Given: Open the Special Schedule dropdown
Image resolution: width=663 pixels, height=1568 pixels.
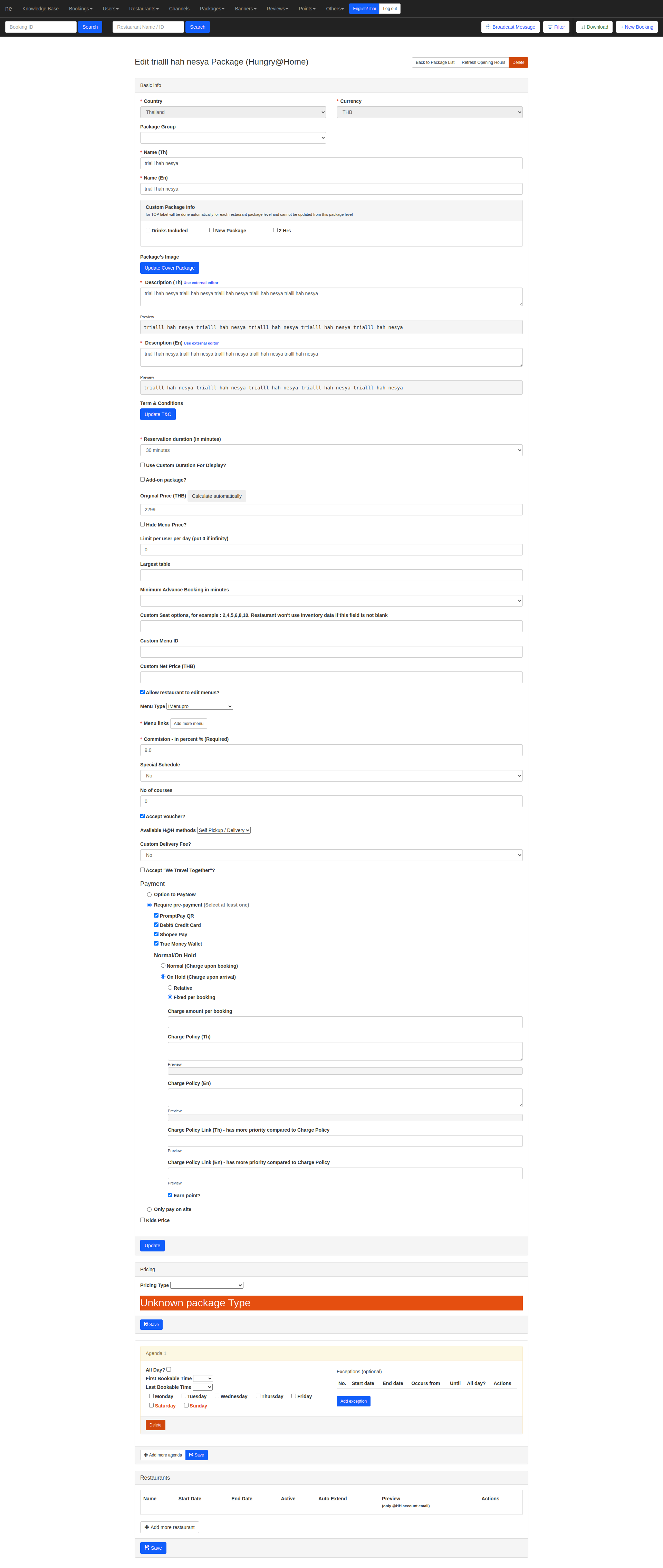Looking at the screenshot, I should [331, 775].
